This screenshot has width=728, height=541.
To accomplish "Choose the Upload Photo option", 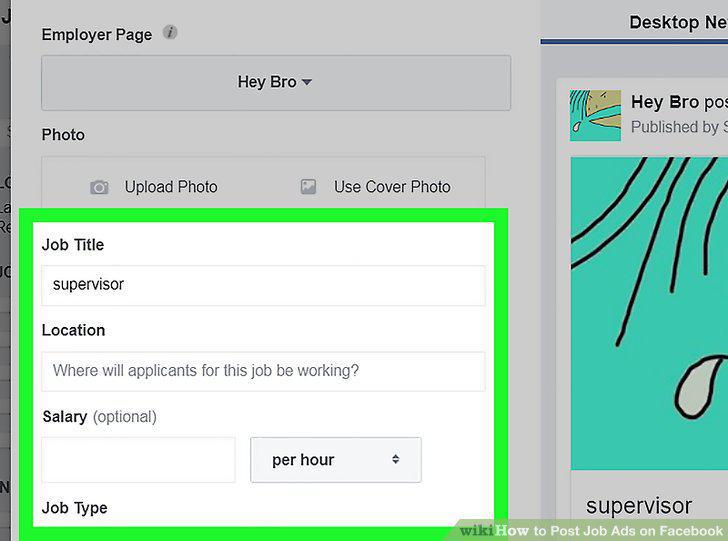I will click(x=171, y=187).
